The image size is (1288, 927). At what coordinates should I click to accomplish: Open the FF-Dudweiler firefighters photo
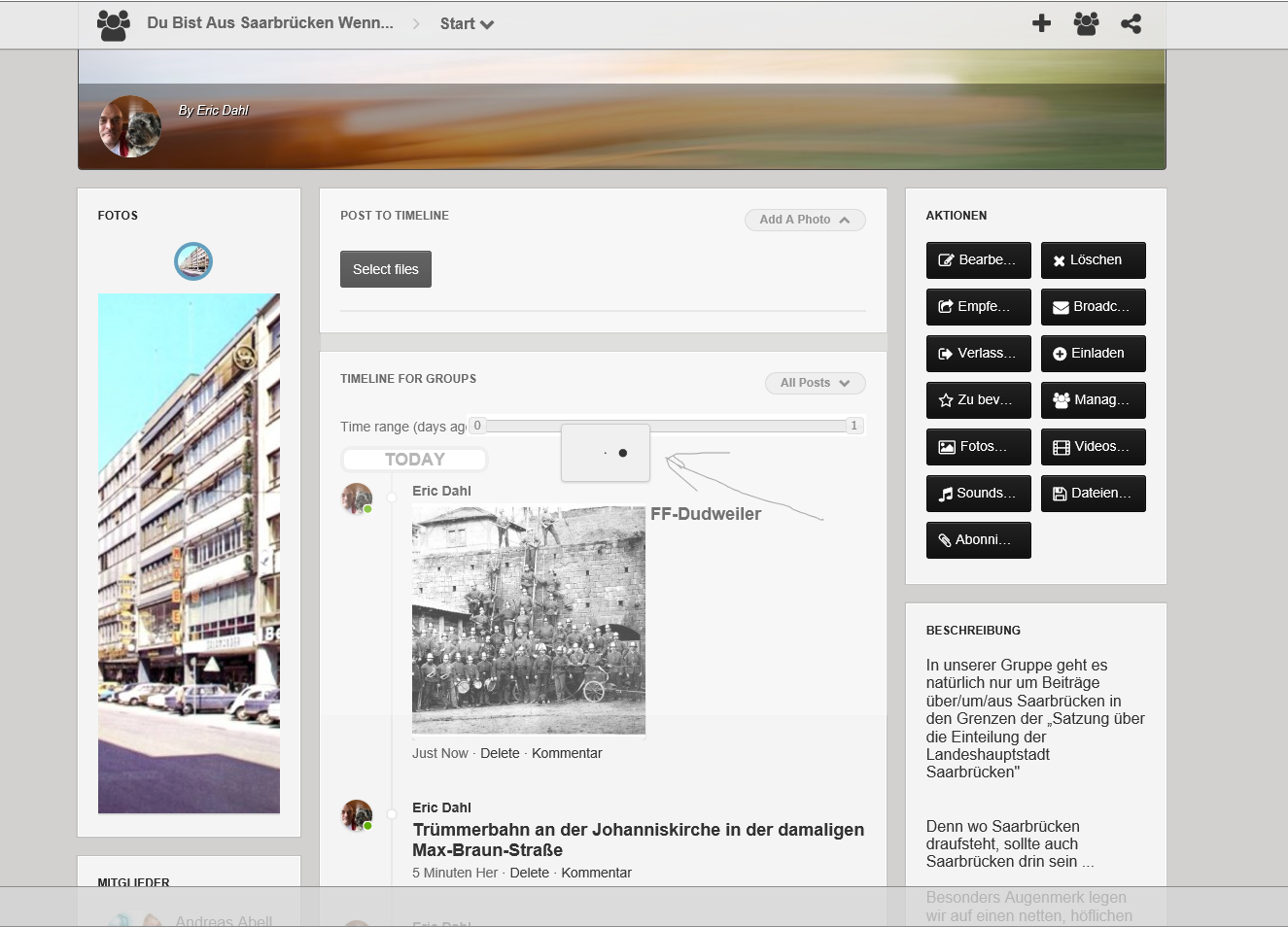pyautogui.click(x=528, y=620)
